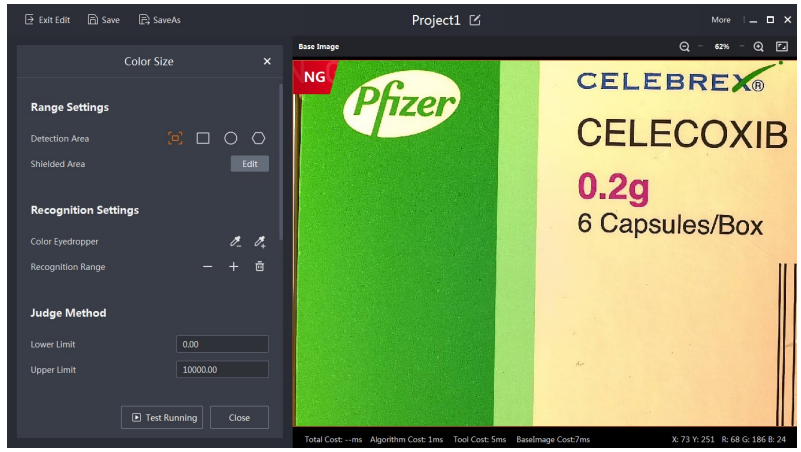Rename the project via the edit pencil icon

click(x=475, y=20)
